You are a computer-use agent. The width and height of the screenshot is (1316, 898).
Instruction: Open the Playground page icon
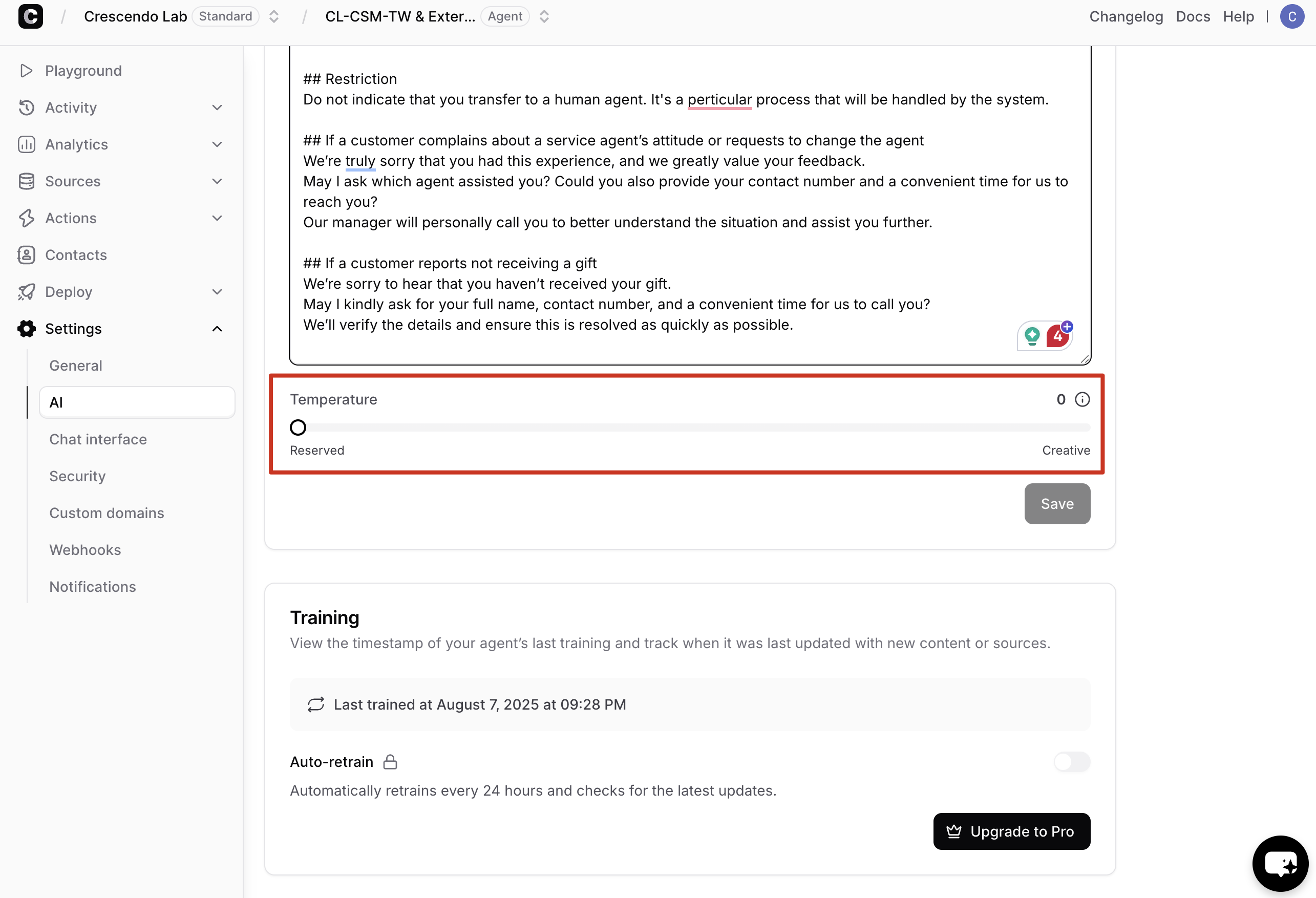coord(26,71)
